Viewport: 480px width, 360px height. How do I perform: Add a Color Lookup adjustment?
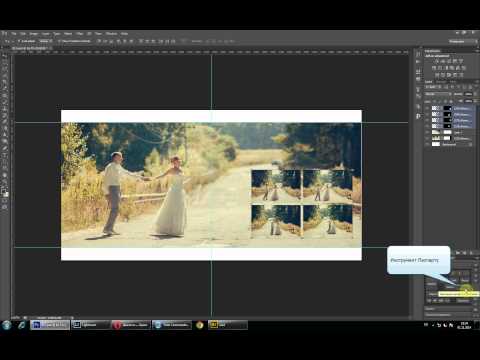464,68
